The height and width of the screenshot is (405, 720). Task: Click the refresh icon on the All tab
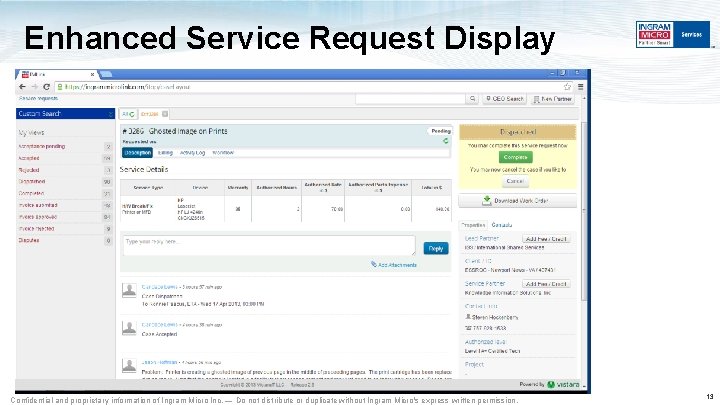[x=132, y=114]
